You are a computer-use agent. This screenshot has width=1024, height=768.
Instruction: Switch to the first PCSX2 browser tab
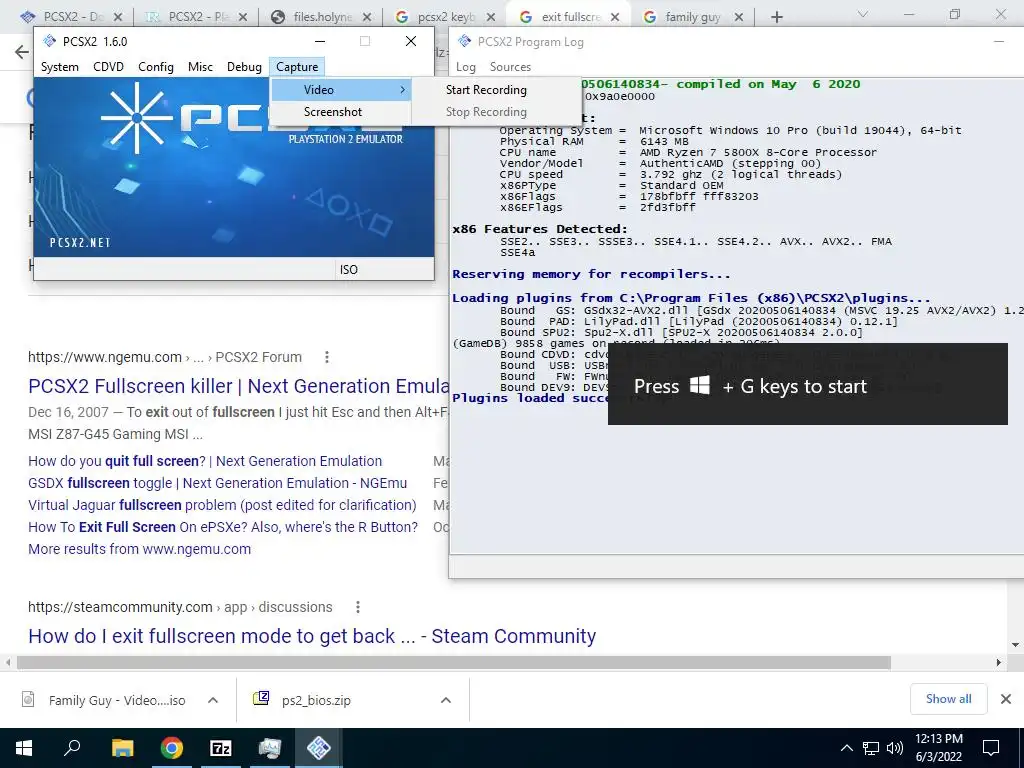(x=71, y=17)
